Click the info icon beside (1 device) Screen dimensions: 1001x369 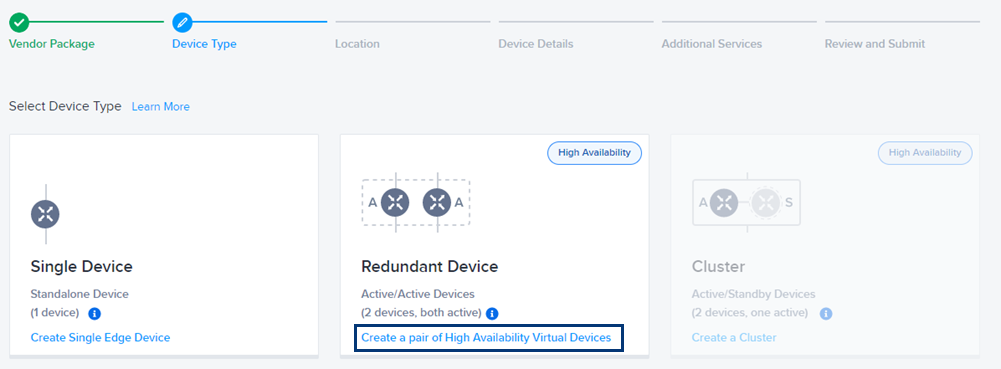pyautogui.click(x=94, y=313)
